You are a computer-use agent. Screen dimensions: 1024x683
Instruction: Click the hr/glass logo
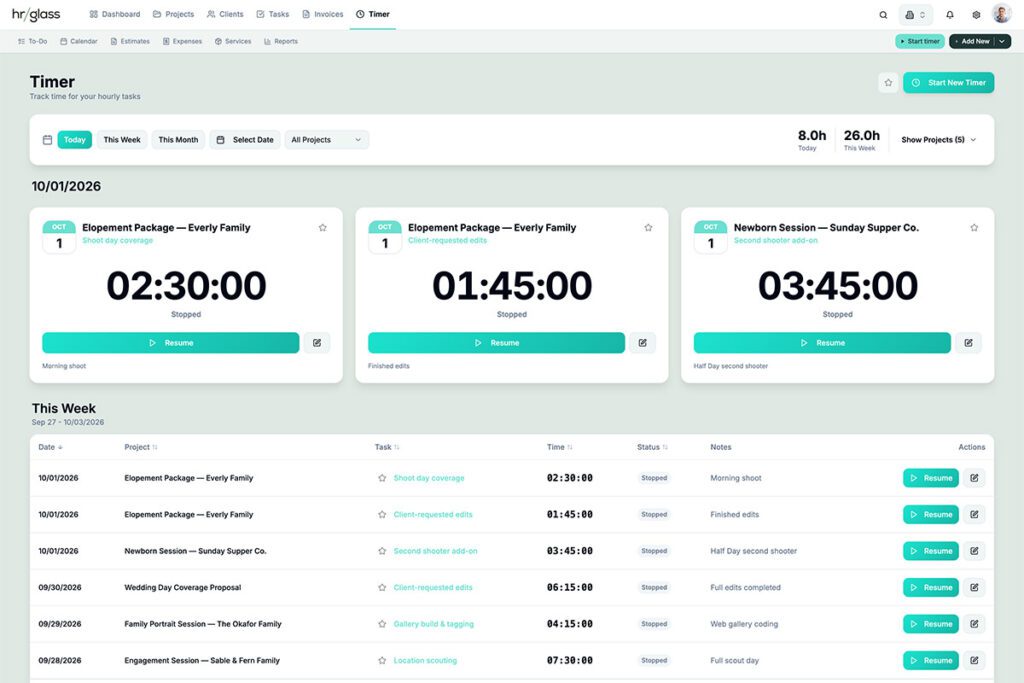[36, 14]
